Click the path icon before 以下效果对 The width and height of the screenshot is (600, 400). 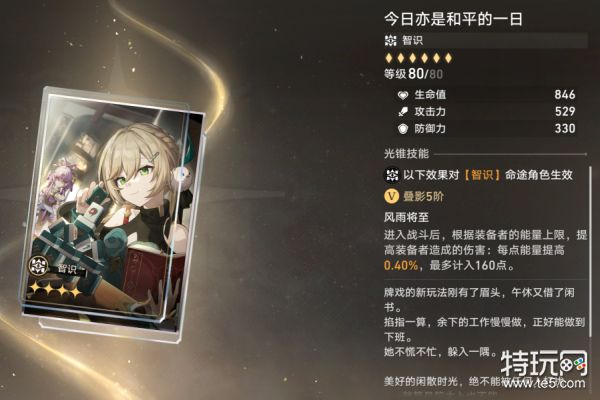coord(392,175)
